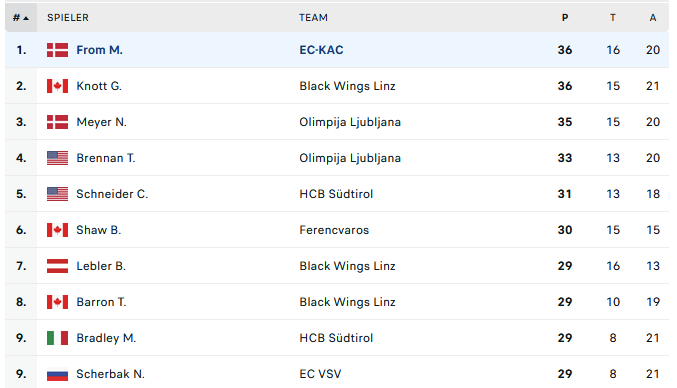Click the Russian flag beside Scherbak N.
The width and height of the screenshot is (677, 388).
pos(57,374)
